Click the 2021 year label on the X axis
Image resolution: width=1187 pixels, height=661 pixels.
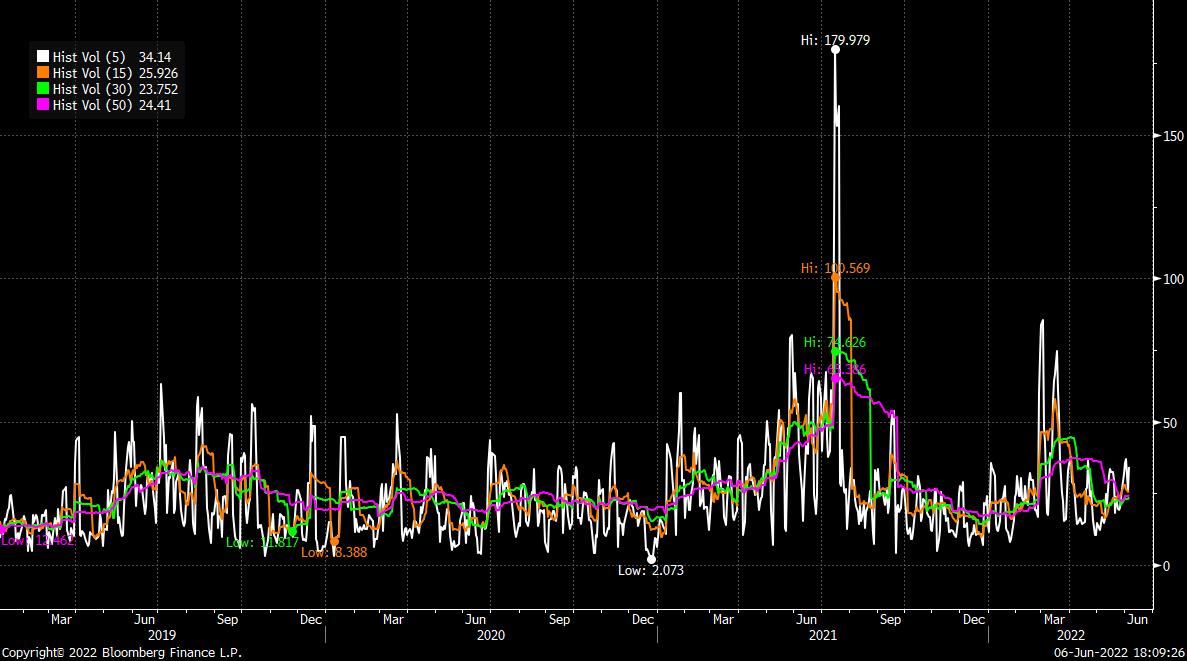[822, 635]
